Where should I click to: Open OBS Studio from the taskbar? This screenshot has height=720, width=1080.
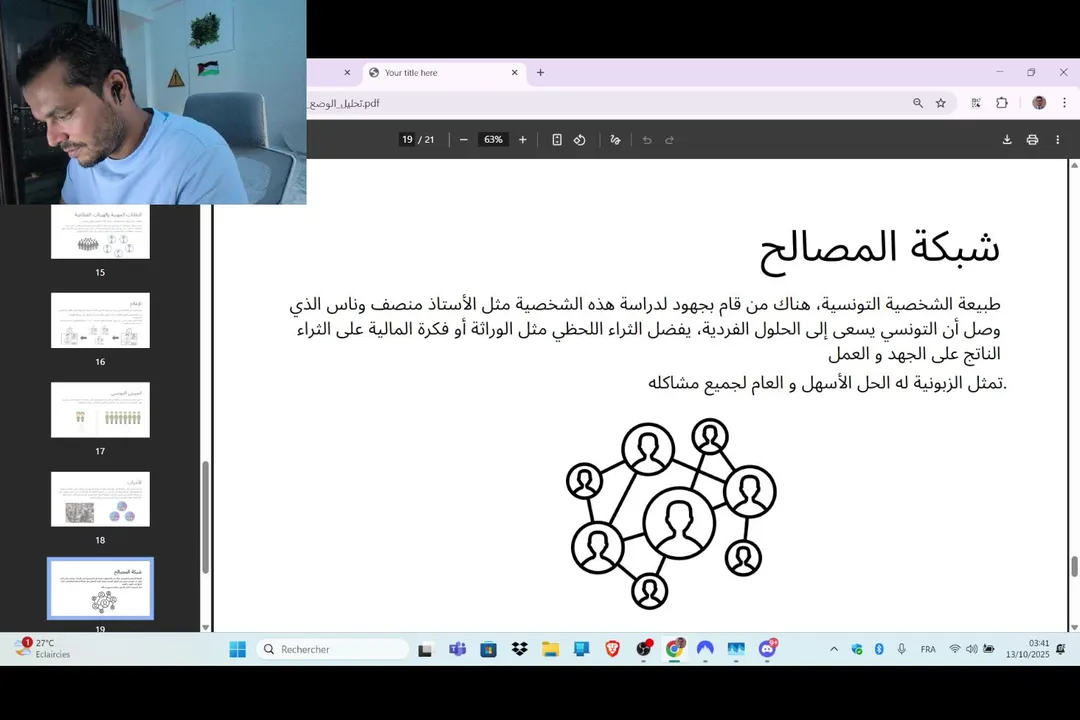tap(644, 649)
